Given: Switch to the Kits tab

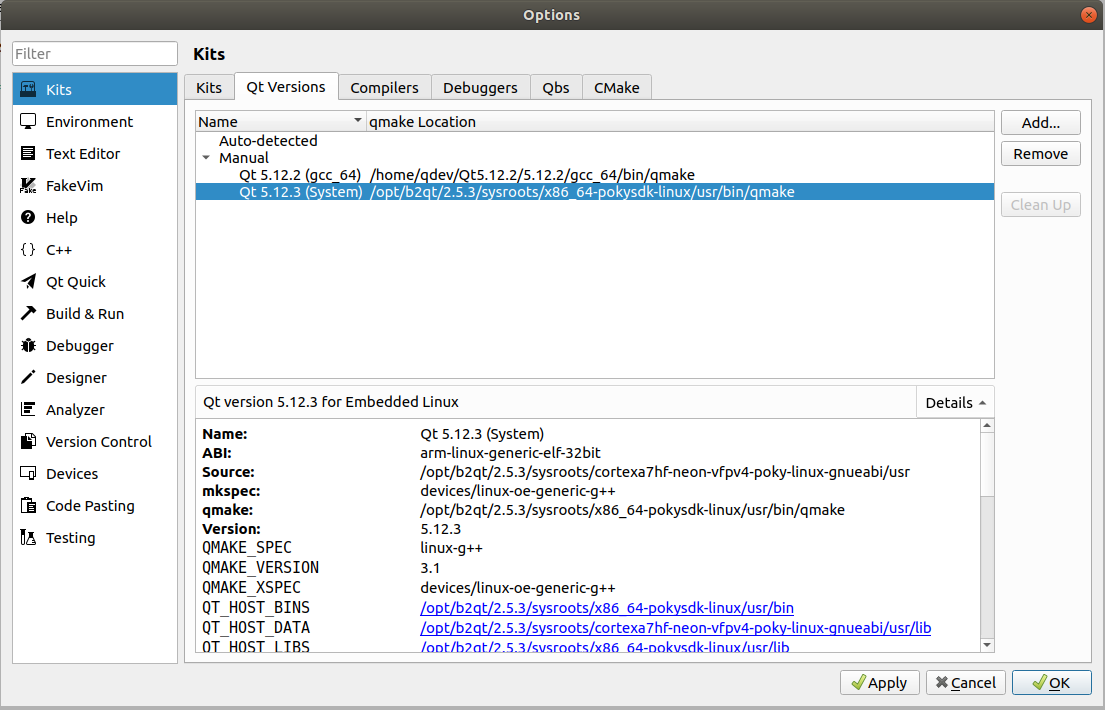Looking at the screenshot, I should [x=209, y=87].
